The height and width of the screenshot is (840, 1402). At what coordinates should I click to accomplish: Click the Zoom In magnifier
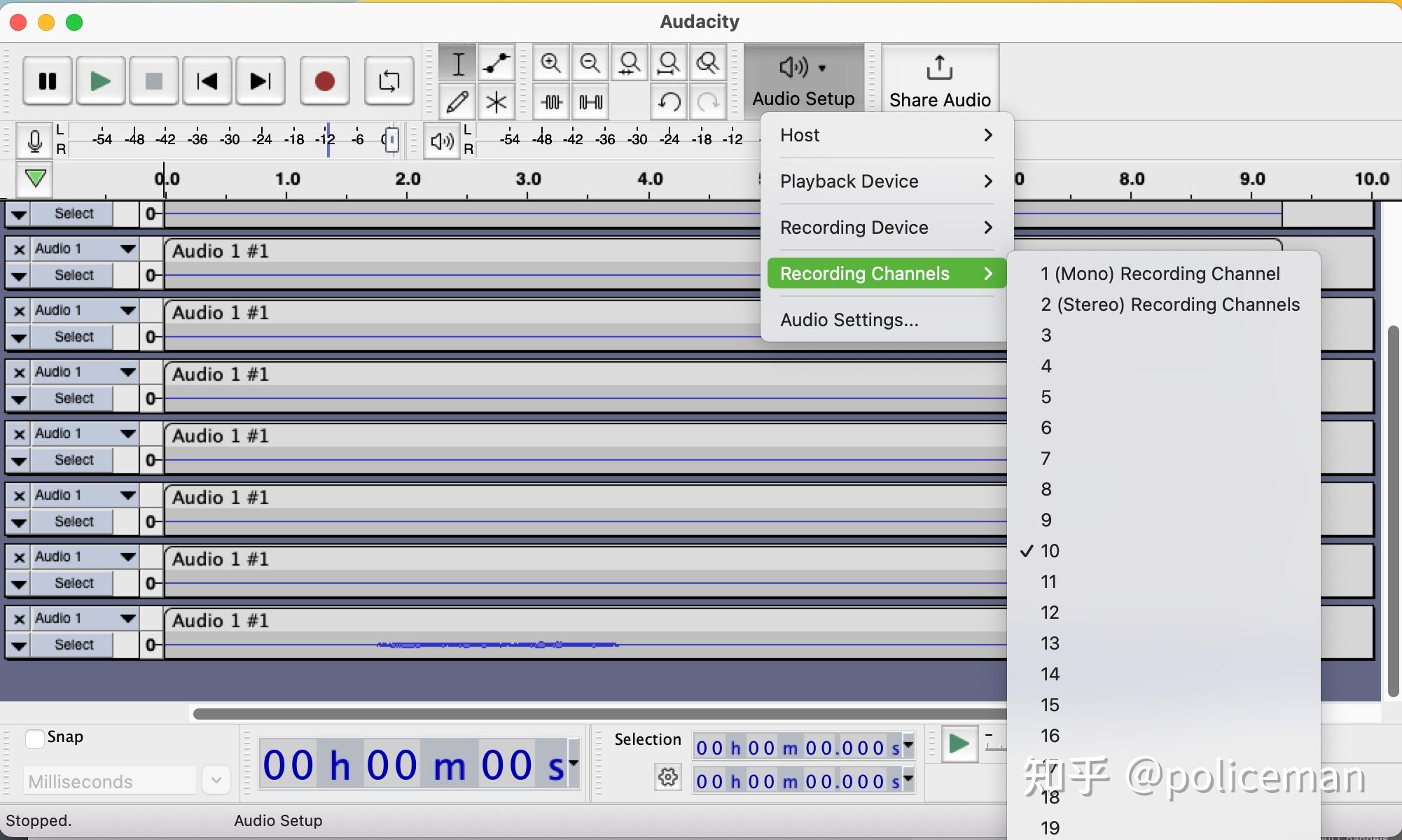pos(551,64)
